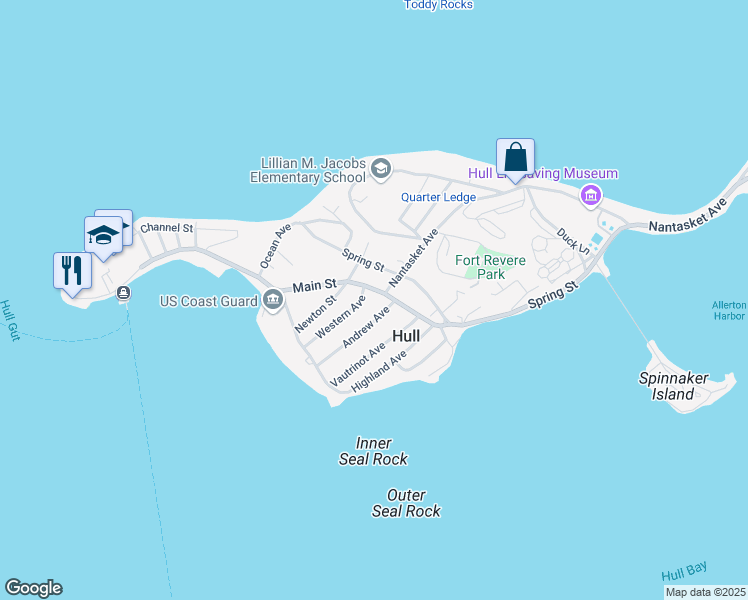Viewport: 748px width, 600px height.
Task: Click the Outer Seal Rock label
Action: pos(406,503)
